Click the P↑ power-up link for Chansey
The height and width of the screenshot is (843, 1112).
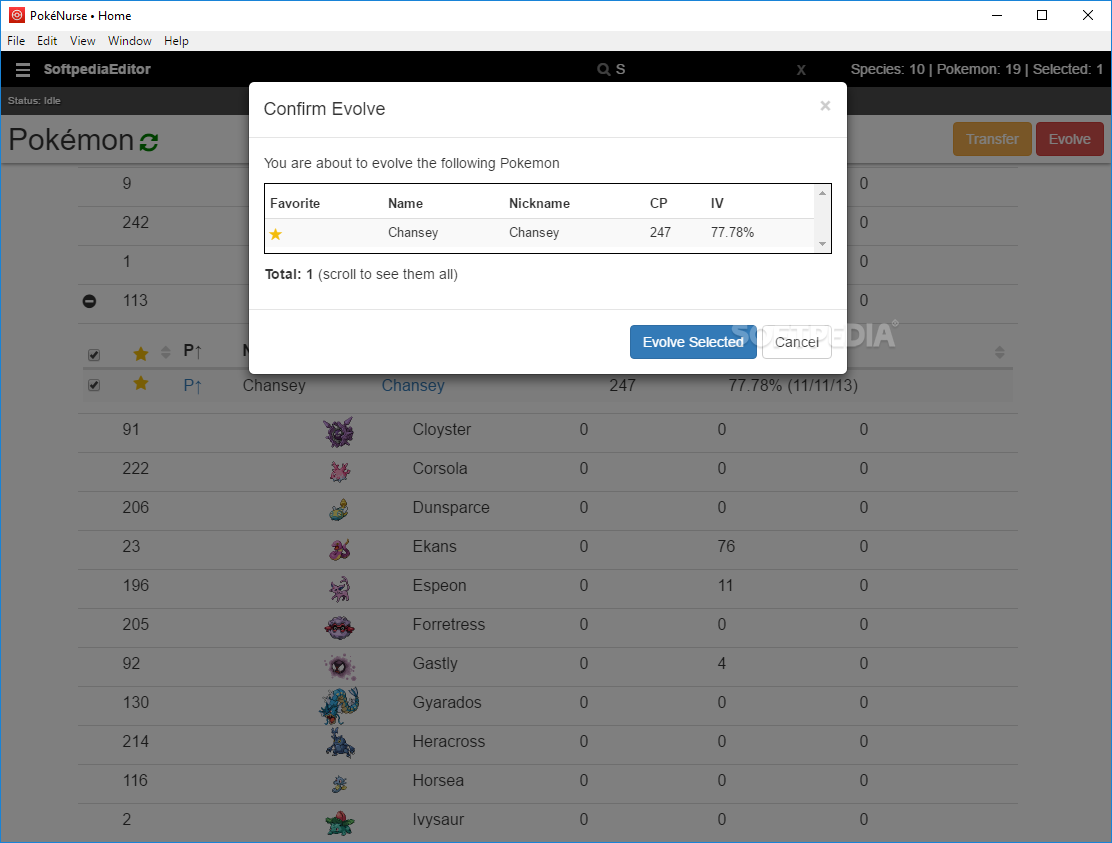click(x=192, y=386)
